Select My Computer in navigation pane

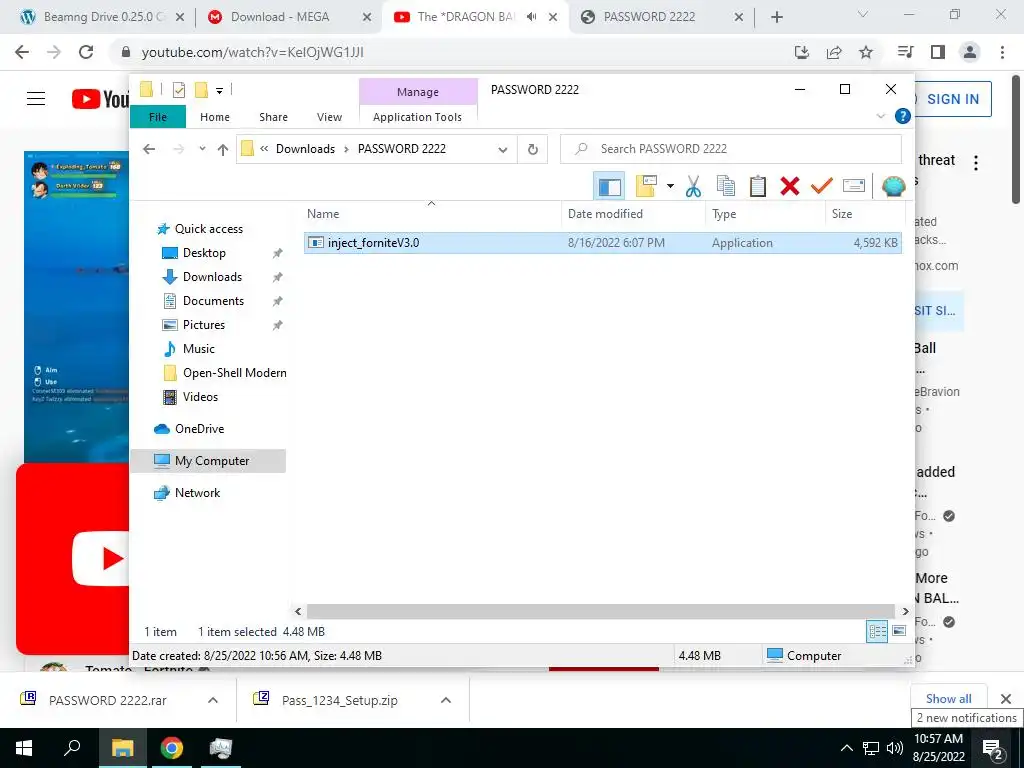click(x=212, y=461)
